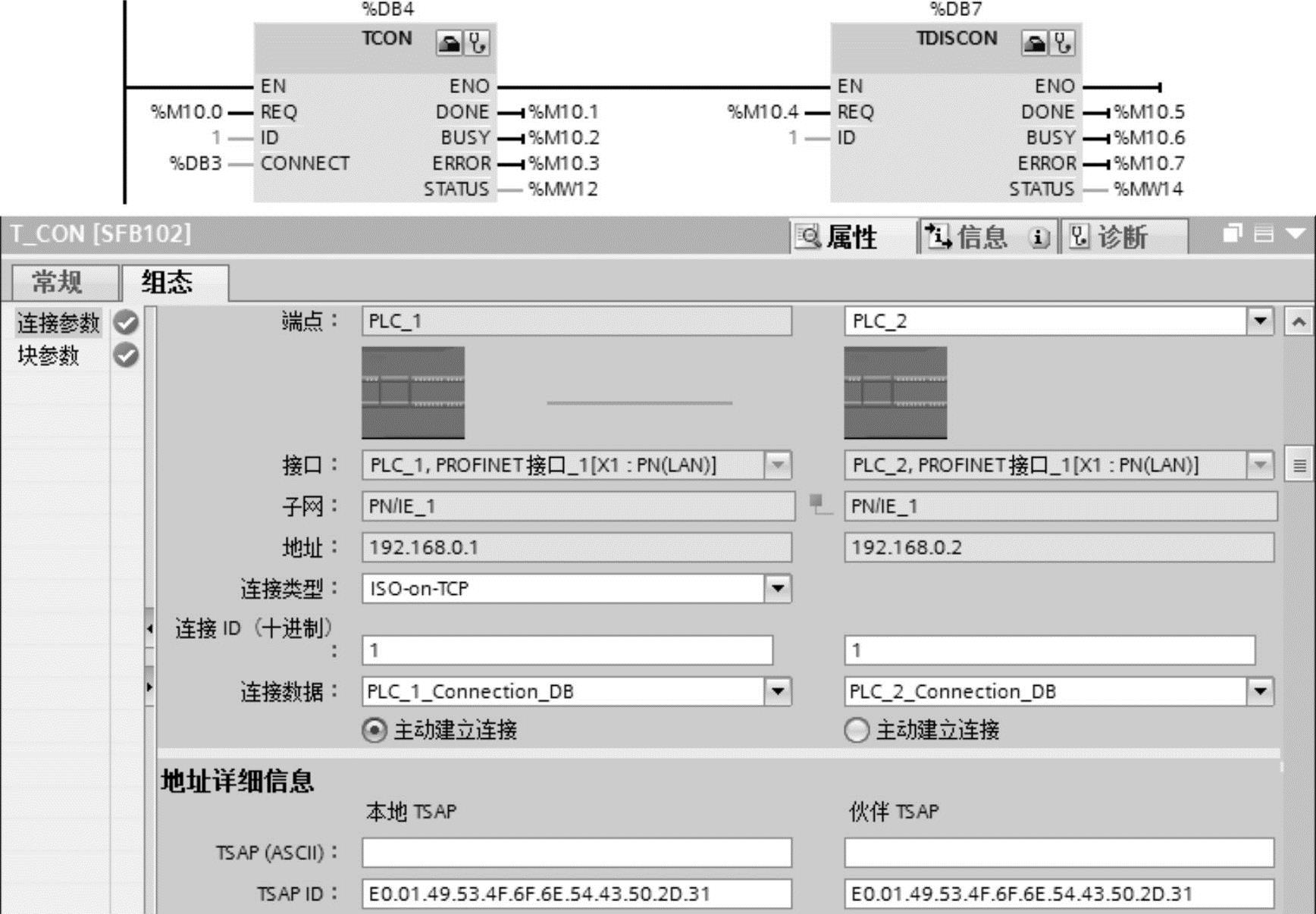Open the 诊断 tab
This screenshot has width=1316, height=914.
coord(1123,237)
